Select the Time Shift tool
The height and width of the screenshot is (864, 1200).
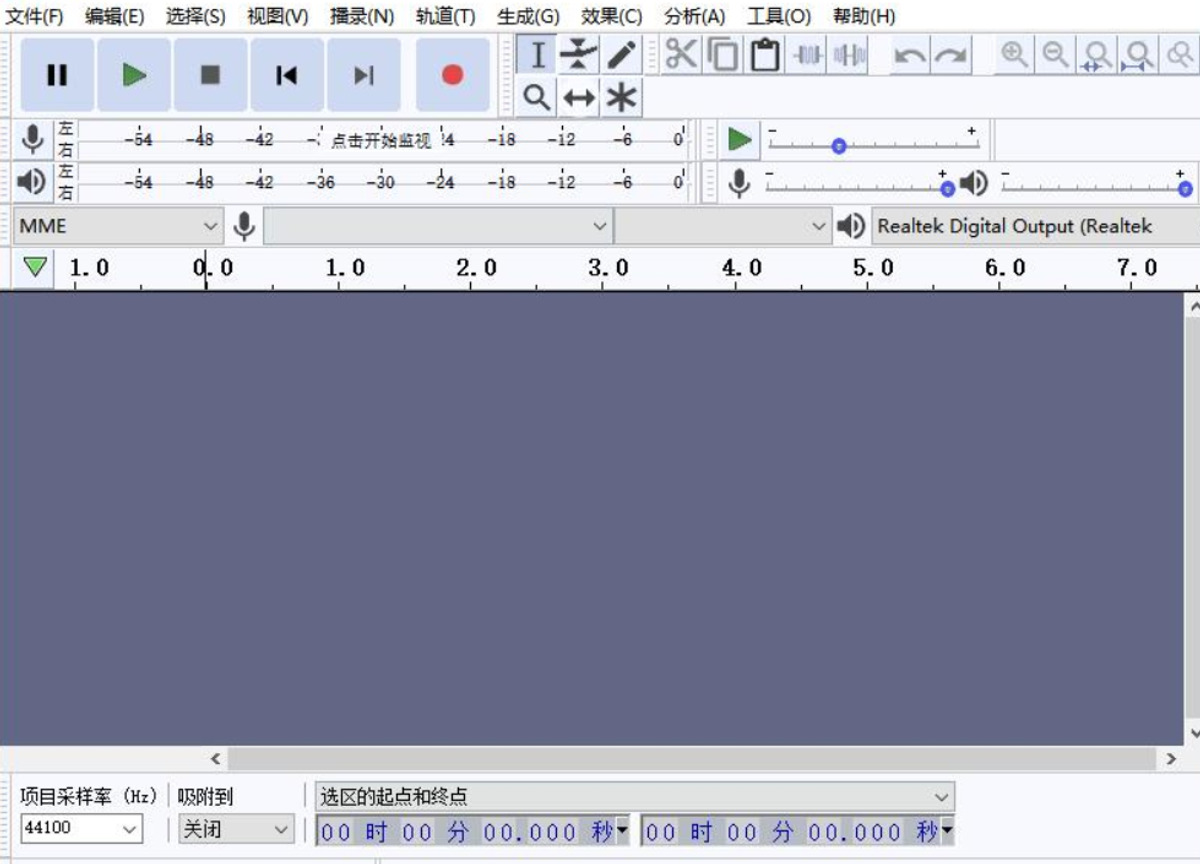[579, 98]
